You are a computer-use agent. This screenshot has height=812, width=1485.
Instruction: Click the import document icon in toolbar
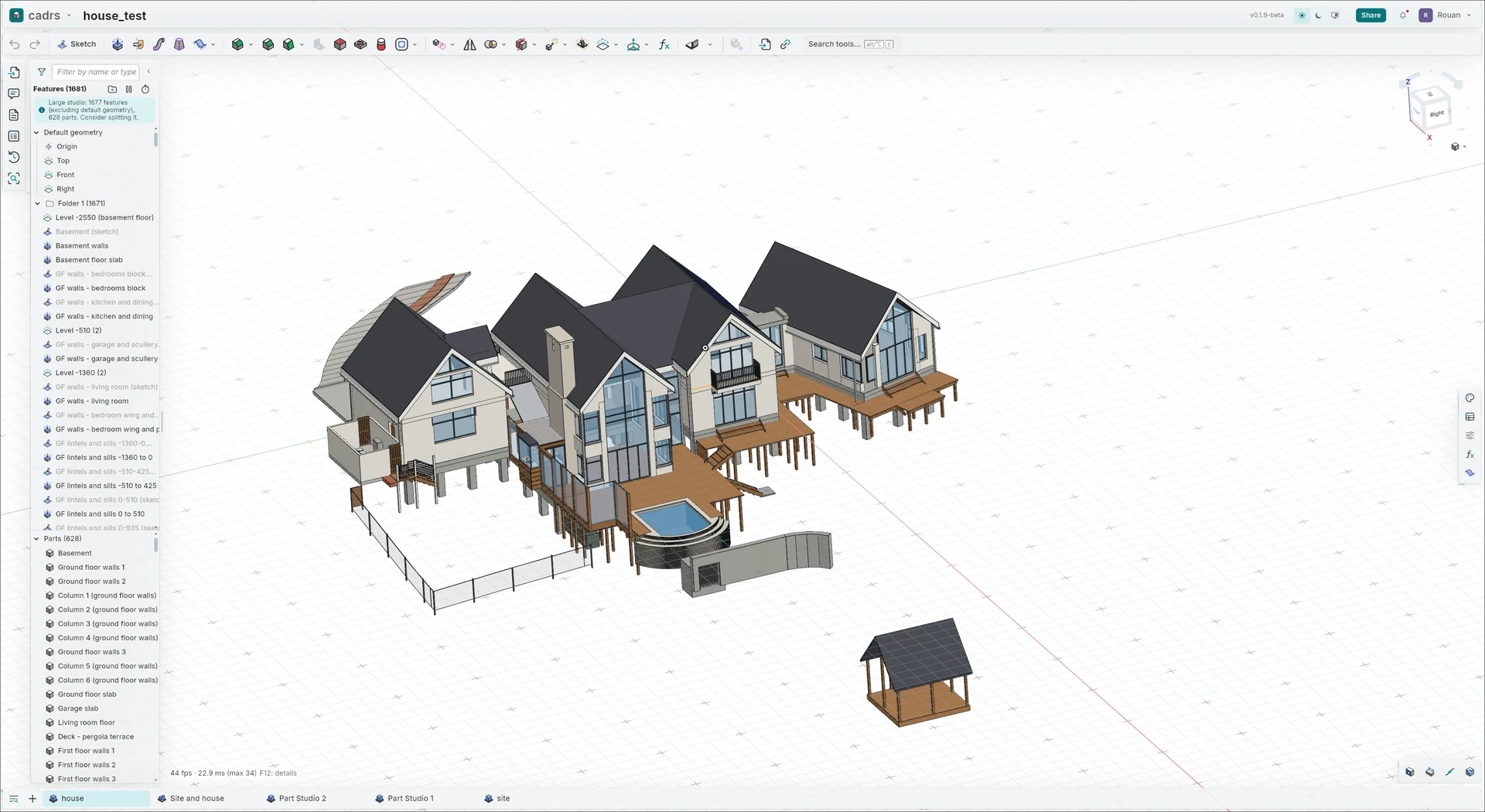point(765,45)
